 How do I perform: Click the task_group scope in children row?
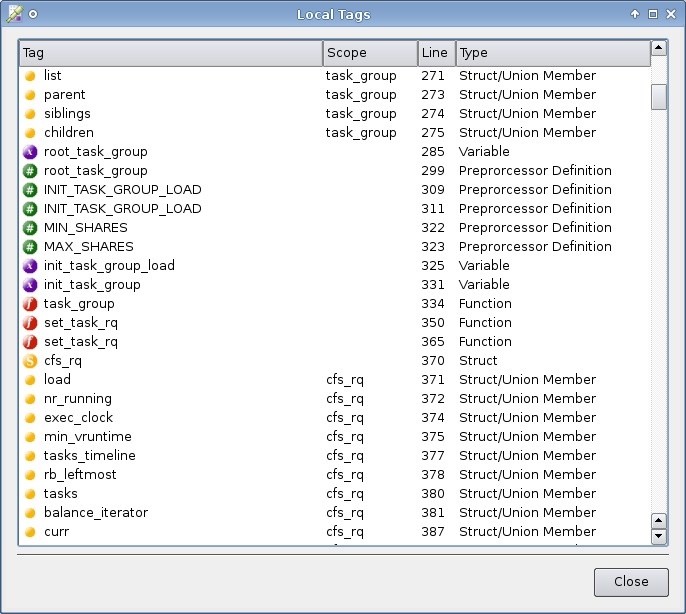[361, 133]
